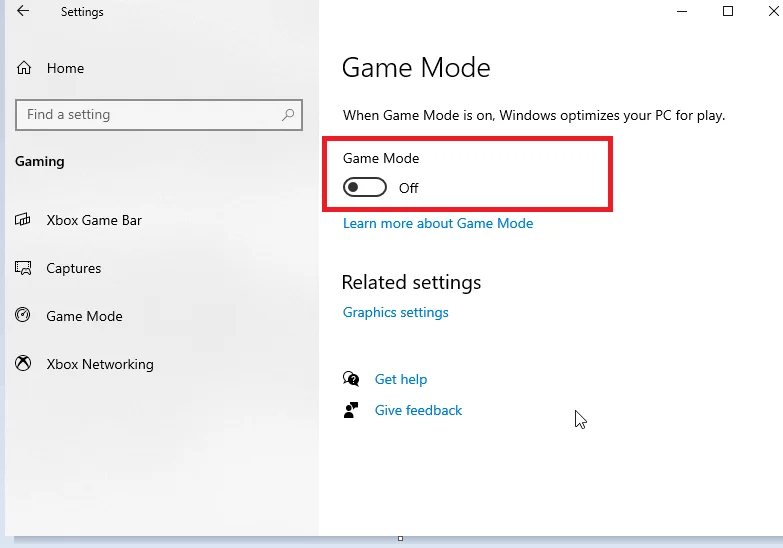Open Learn more about Game Mode link

click(438, 223)
